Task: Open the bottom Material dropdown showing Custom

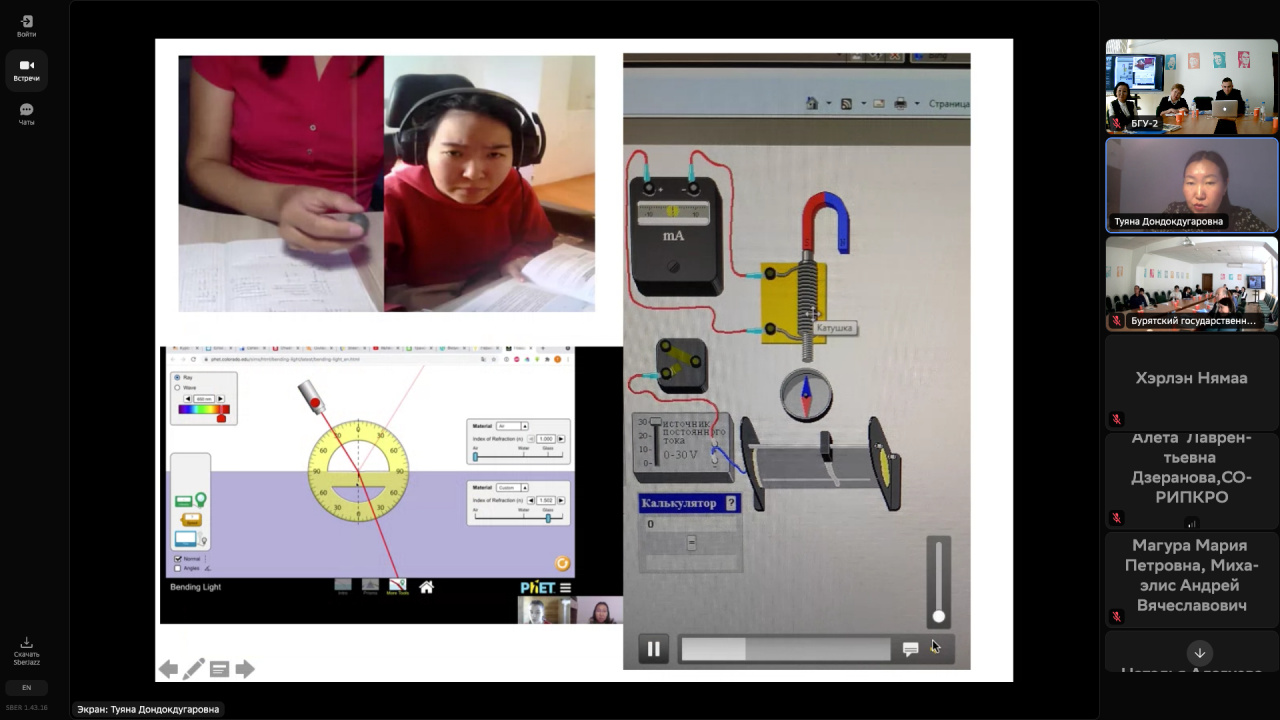Action: [512, 488]
